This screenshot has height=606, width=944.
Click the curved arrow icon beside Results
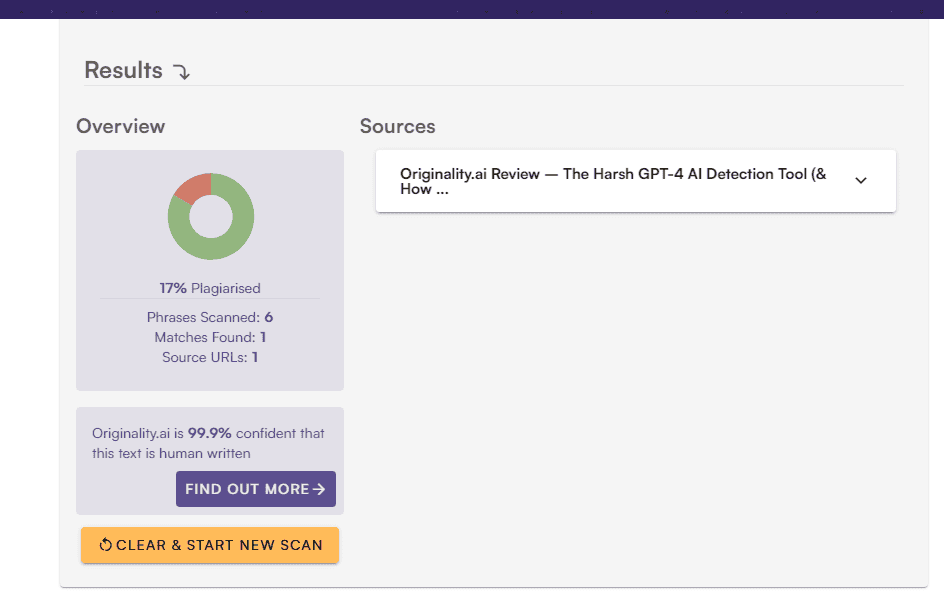(x=181, y=72)
